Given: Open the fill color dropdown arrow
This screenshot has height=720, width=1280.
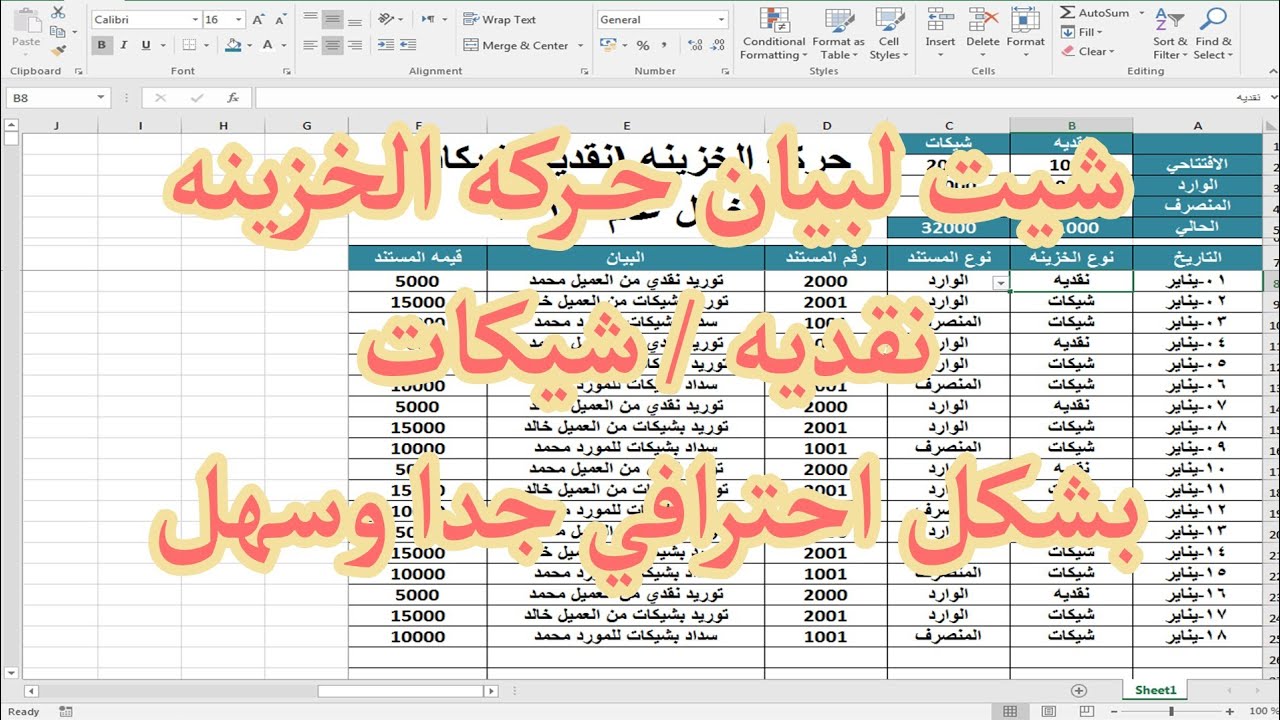Looking at the screenshot, I should tap(248, 45).
